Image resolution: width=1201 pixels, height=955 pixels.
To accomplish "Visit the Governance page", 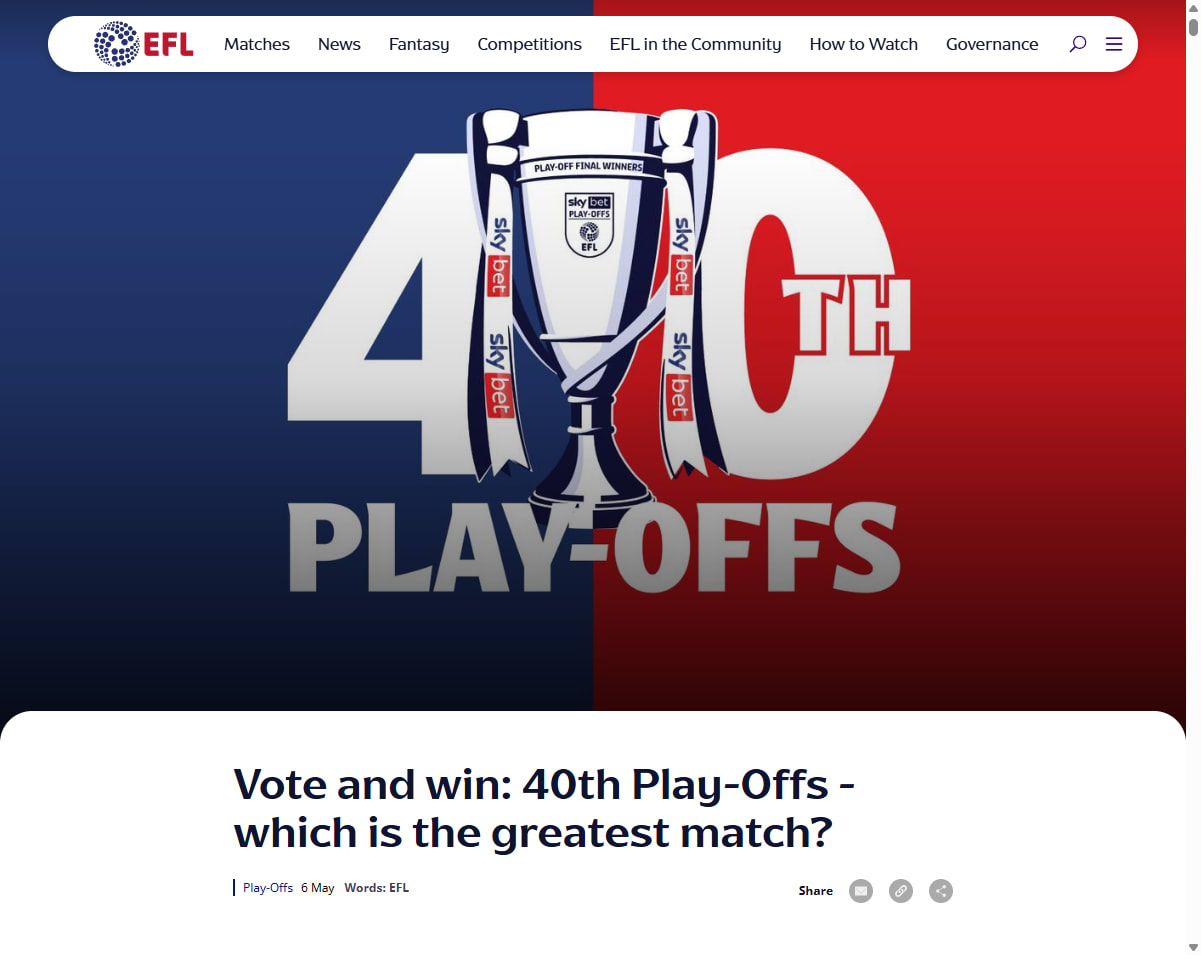I will click(992, 44).
